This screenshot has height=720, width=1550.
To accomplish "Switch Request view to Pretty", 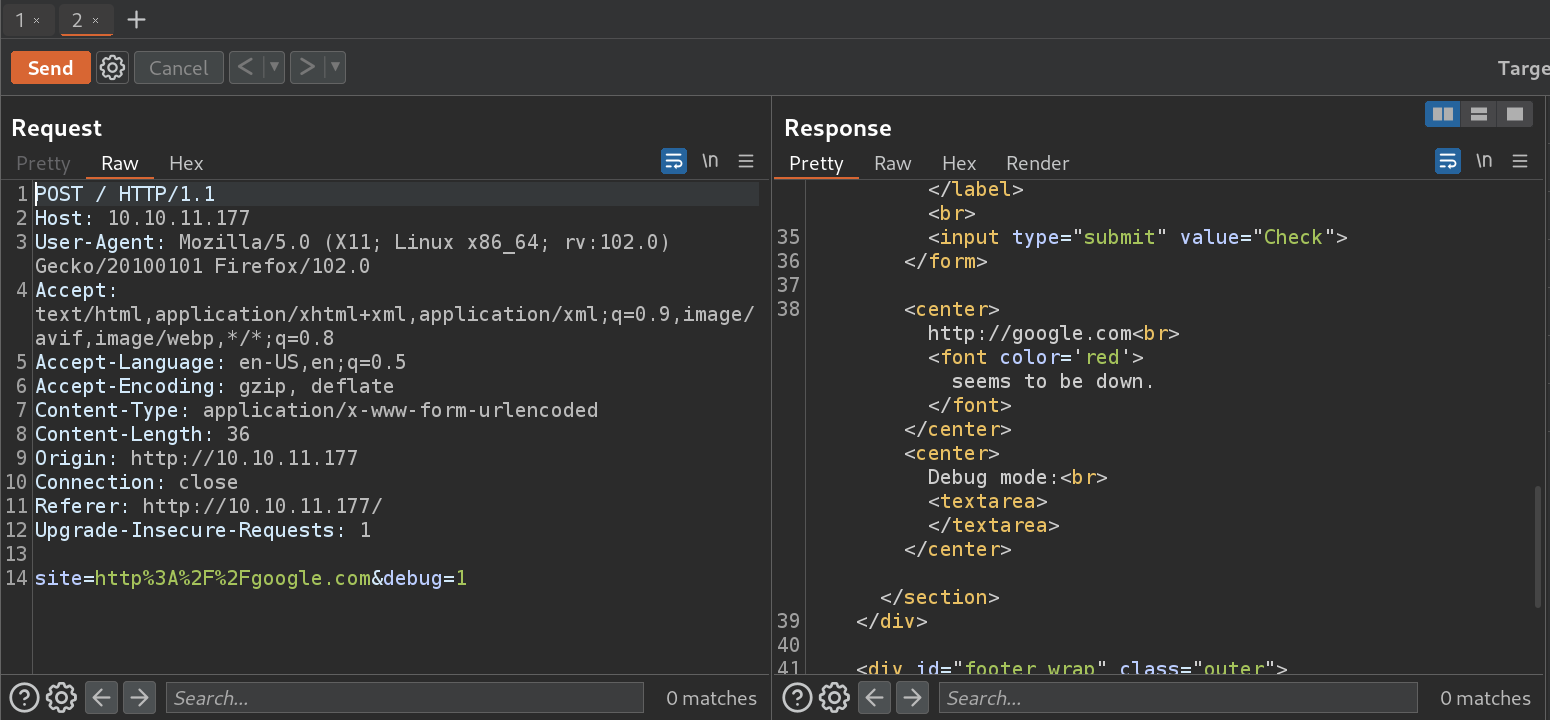I will coord(44,163).
